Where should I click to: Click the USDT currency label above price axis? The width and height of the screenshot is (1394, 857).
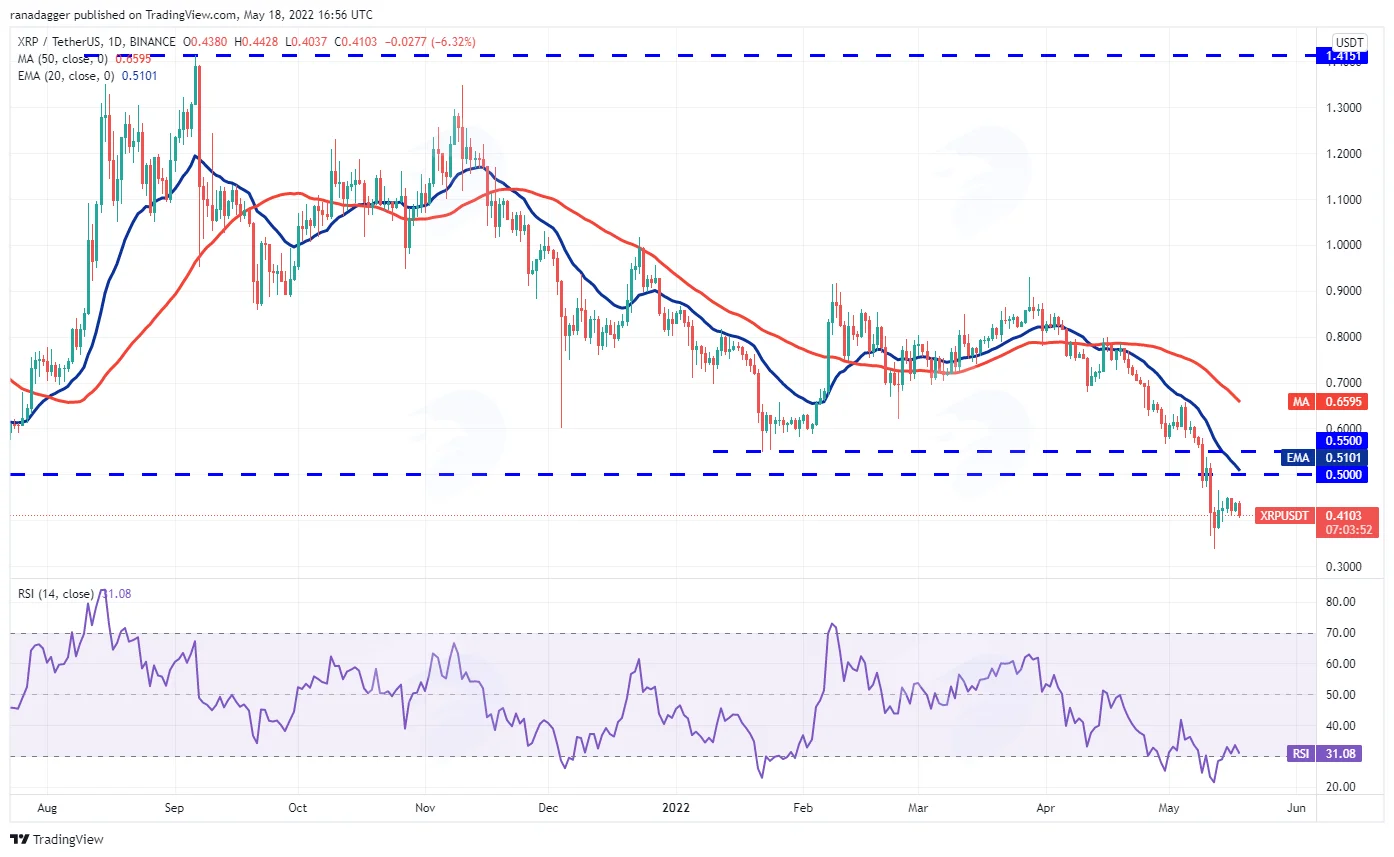pyautogui.click(x=1349, y=42)
